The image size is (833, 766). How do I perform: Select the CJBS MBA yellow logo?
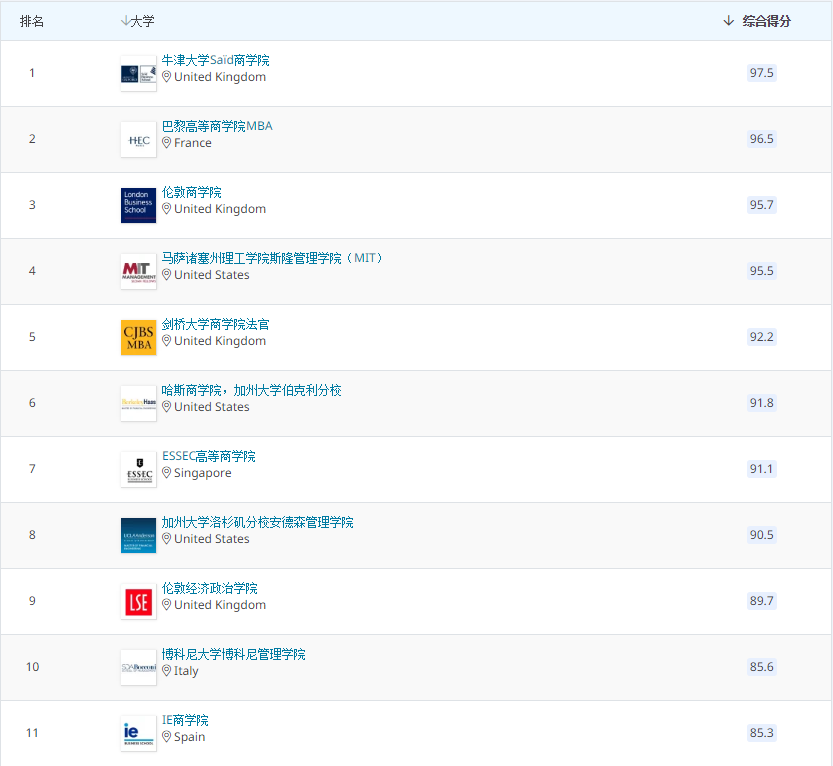coord(139,337)
